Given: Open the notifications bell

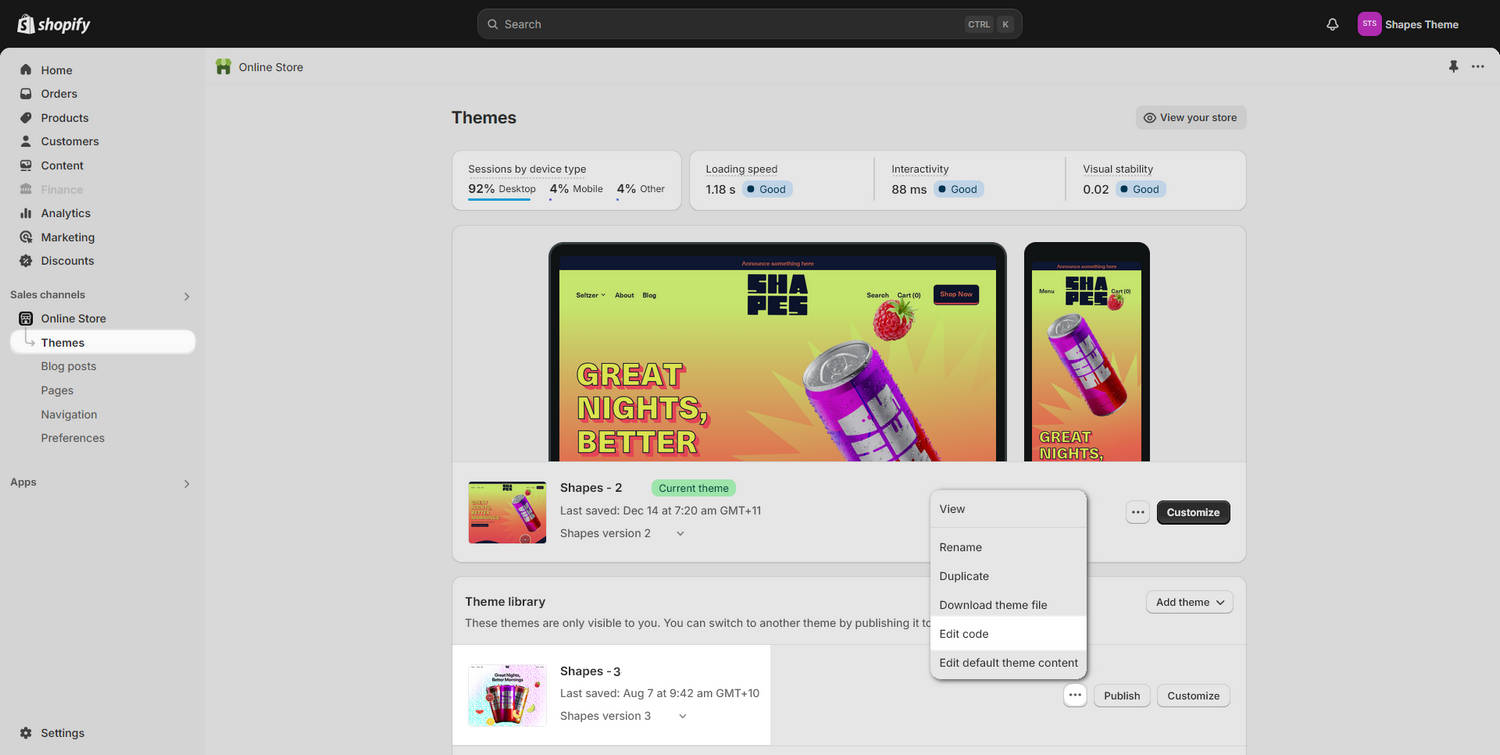Looking at the screenshot, I should (1332, 24).
